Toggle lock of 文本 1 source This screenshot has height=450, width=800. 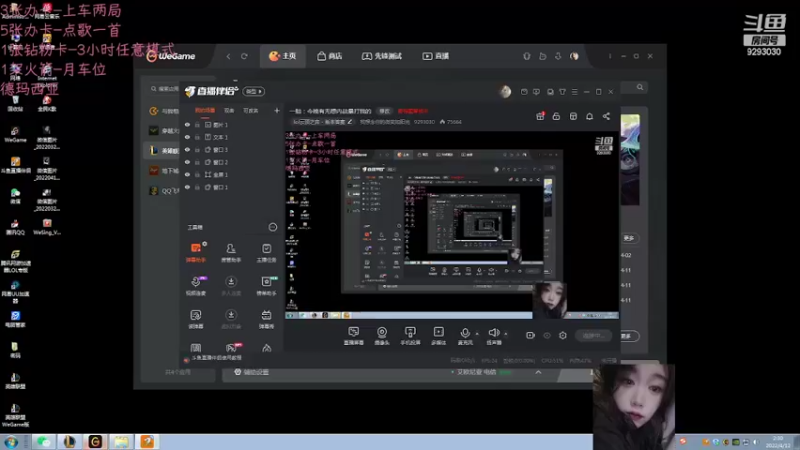[x=197, y=137]
